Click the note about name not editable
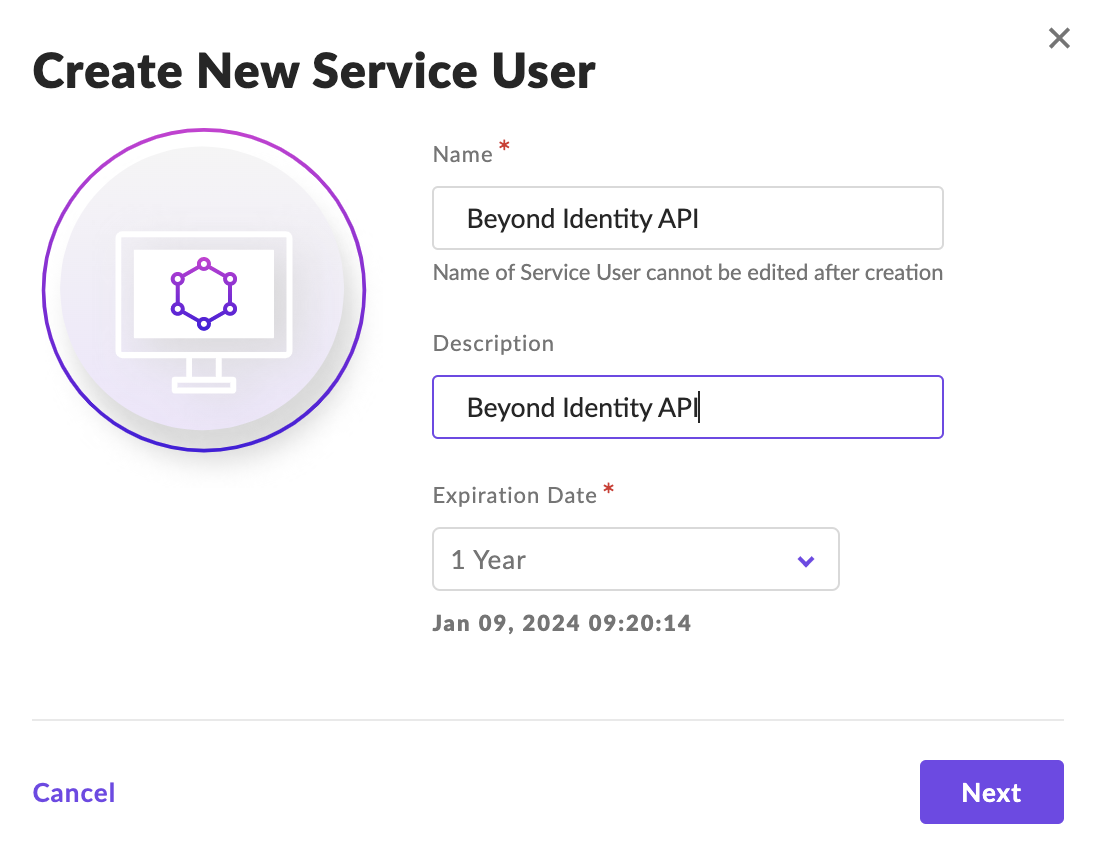This screenshot has height=854, width=1102. tap(687, 273)
